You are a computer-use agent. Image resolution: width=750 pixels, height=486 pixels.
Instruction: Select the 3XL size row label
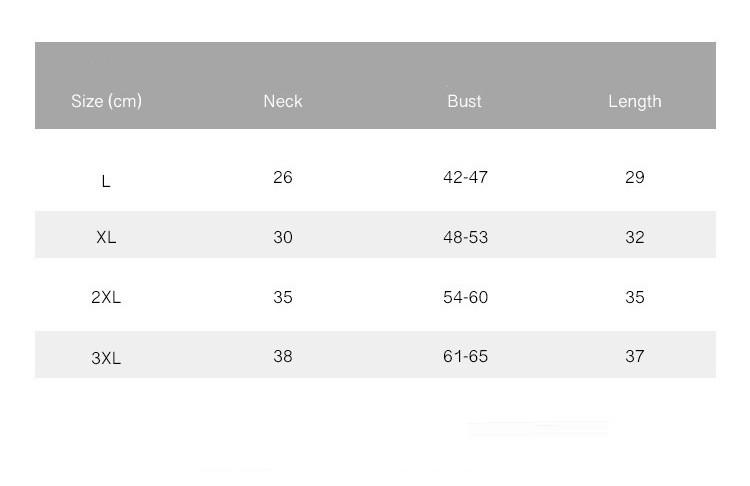[x=106, y=358]
